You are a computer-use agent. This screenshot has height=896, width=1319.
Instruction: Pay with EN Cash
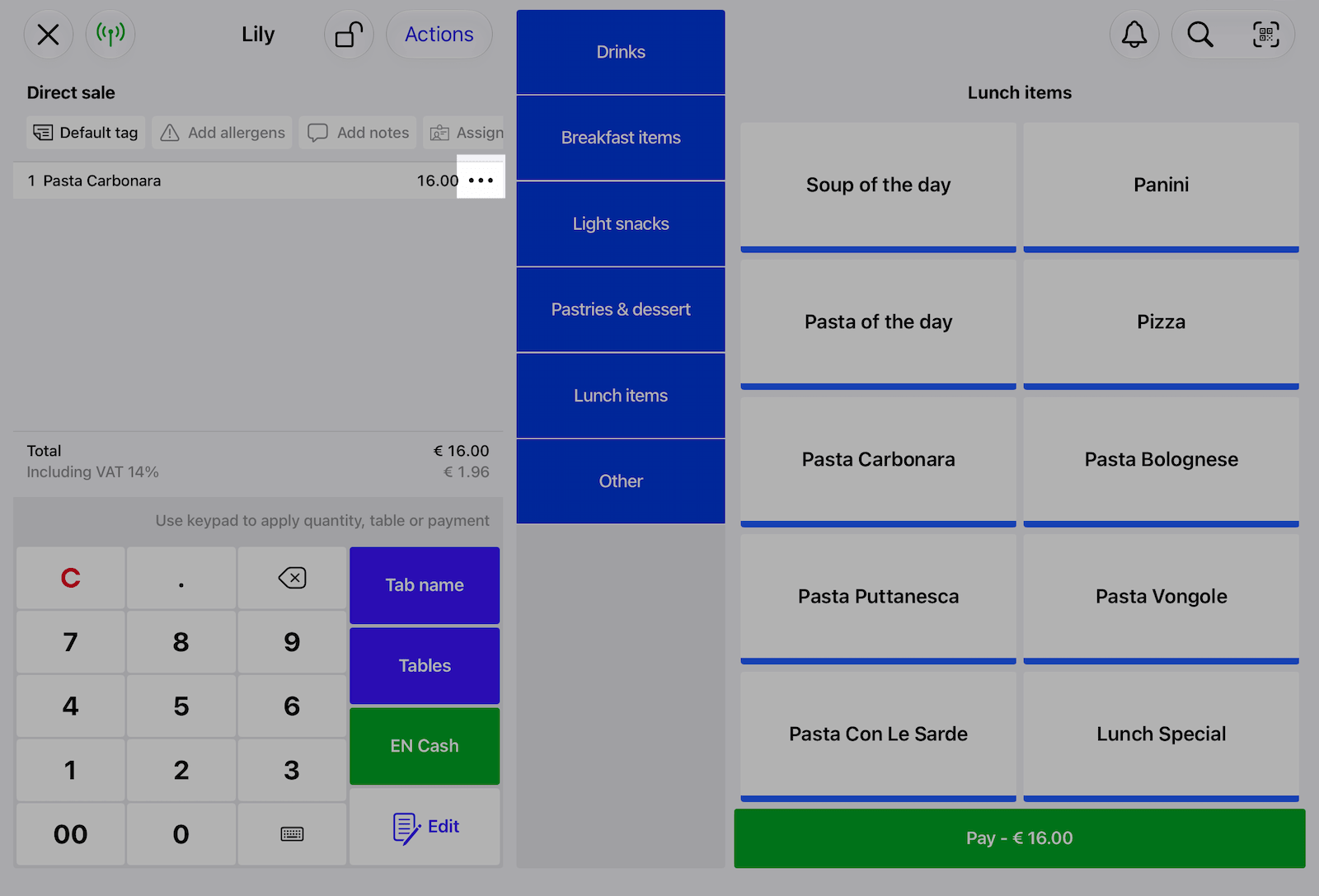click(x=425, y=746)
